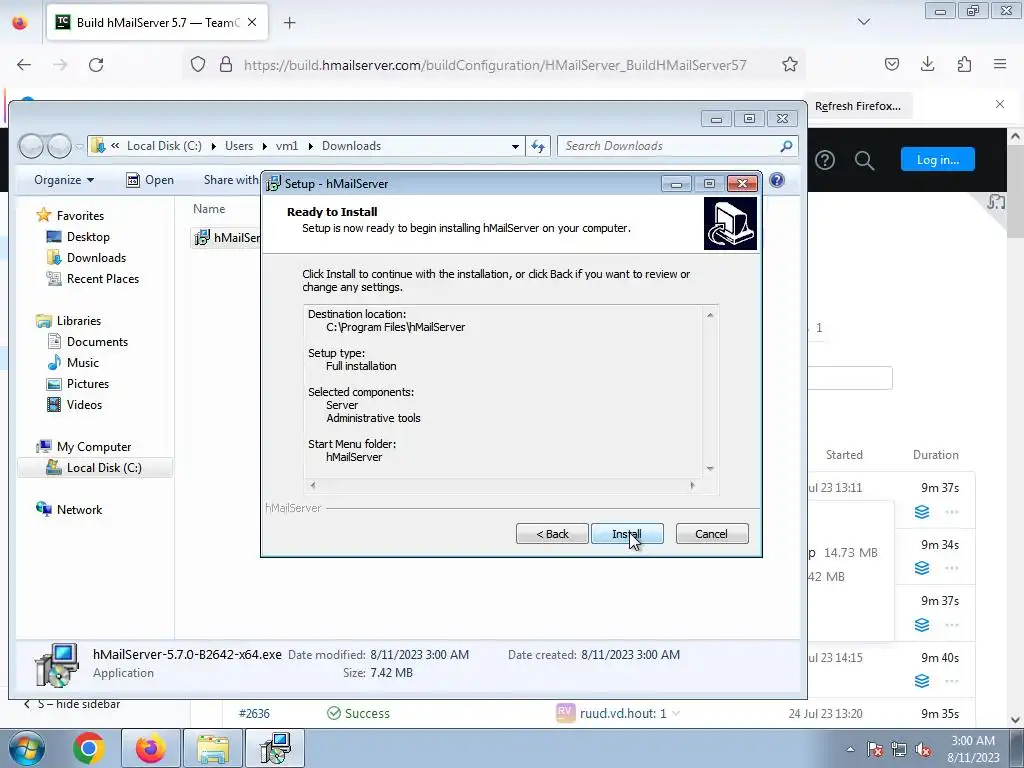Image resolution: width=1024 pixels, height=768 pixels.
Task: Open TeamCity help question-mark icon
Action: [x=825, y=160]
